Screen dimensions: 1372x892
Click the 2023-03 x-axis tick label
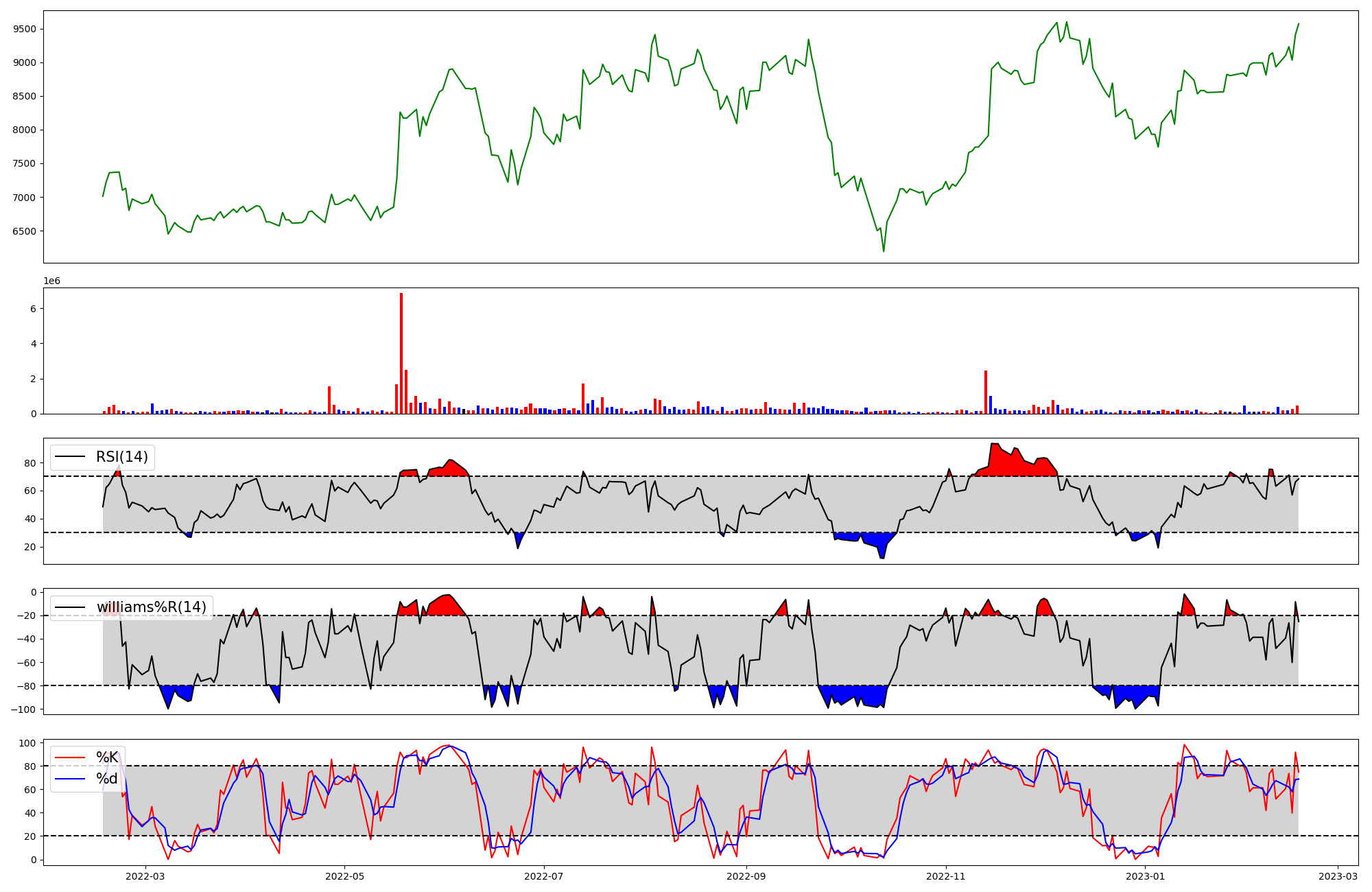tap(1338, 876)
